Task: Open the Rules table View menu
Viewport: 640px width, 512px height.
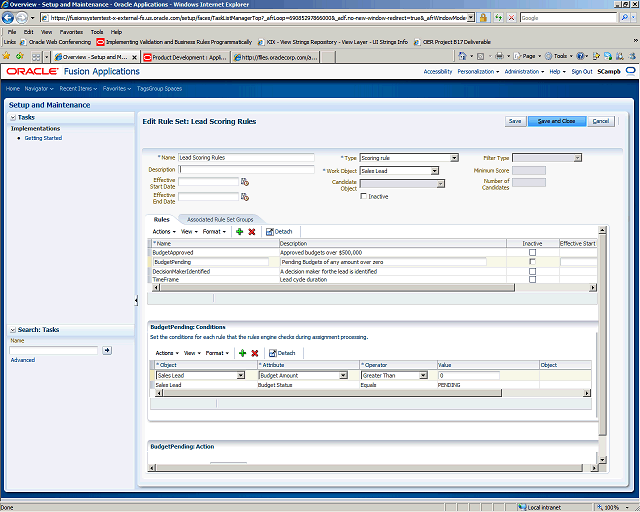Action: (x=189, y=232)
